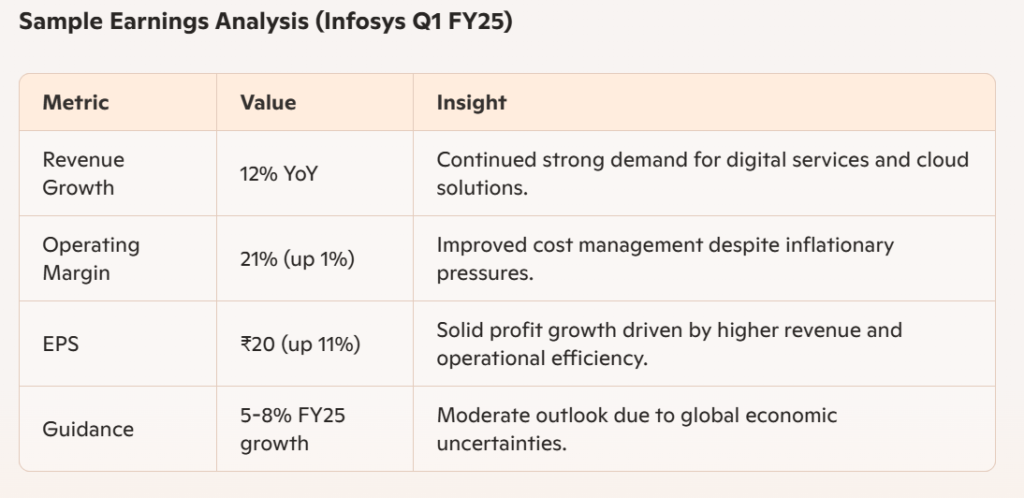Viewport: 1024px width, 498px height.
Task: Click the solid profit growth insight
Action: pyautogui.click(x=669, y=343)
